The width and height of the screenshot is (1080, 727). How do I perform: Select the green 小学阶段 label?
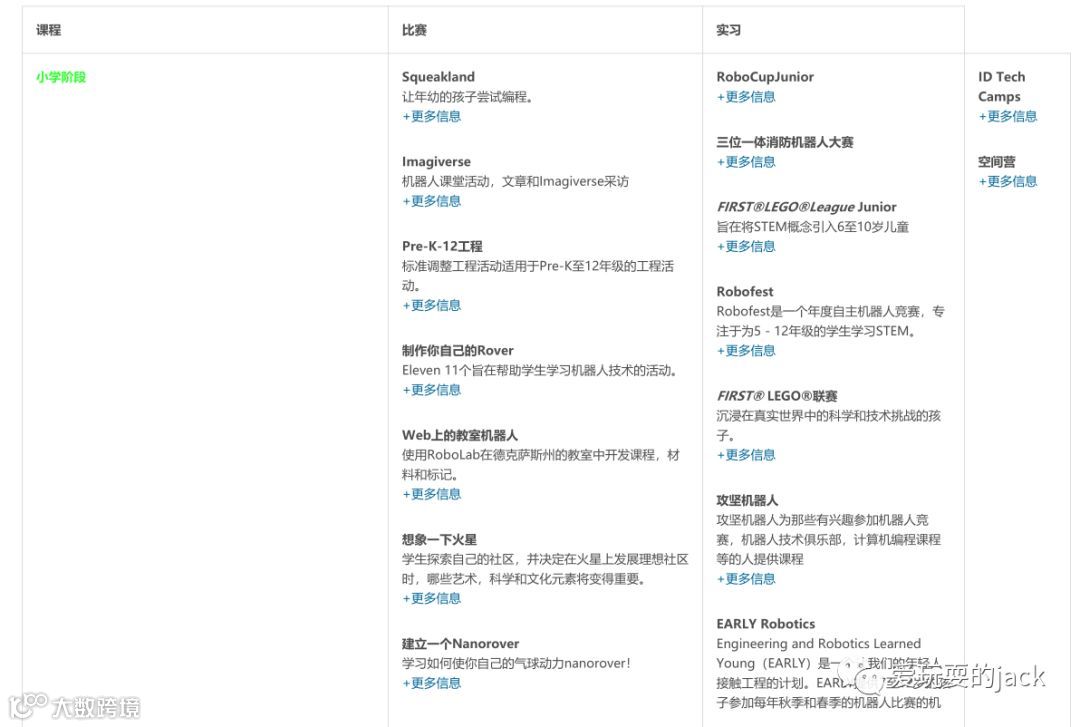(x=61, y=77)
